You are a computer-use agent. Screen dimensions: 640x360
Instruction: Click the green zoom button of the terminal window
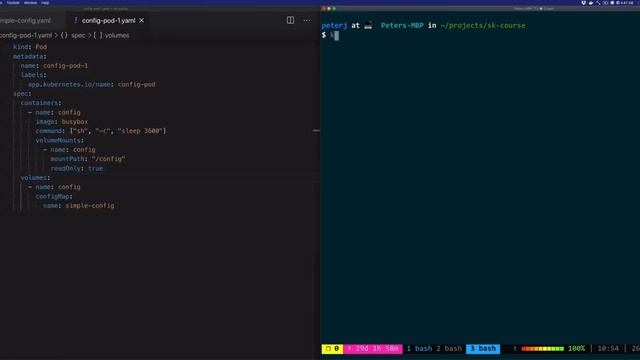(334, 9)
